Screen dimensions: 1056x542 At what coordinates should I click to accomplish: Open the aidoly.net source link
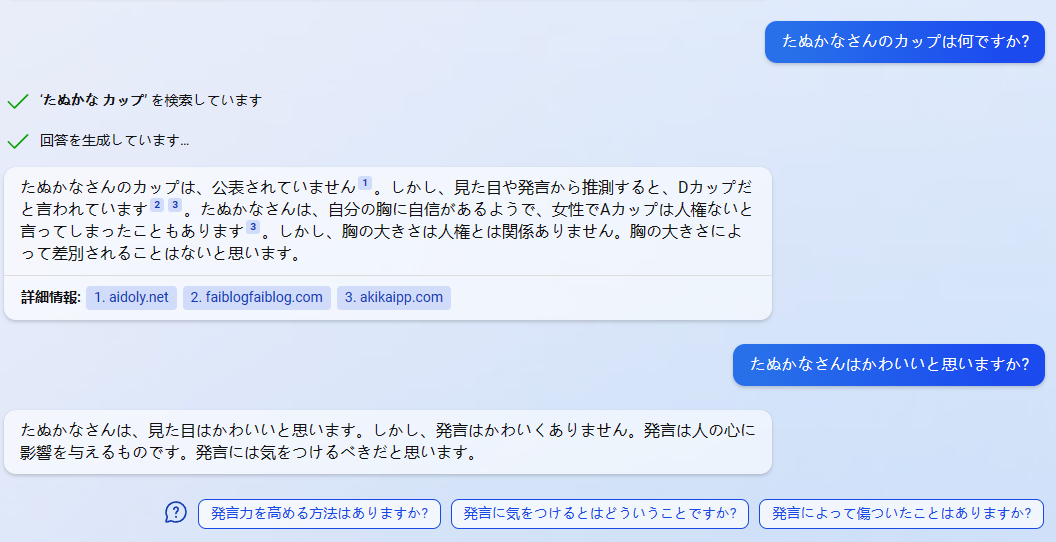[131, 298]
